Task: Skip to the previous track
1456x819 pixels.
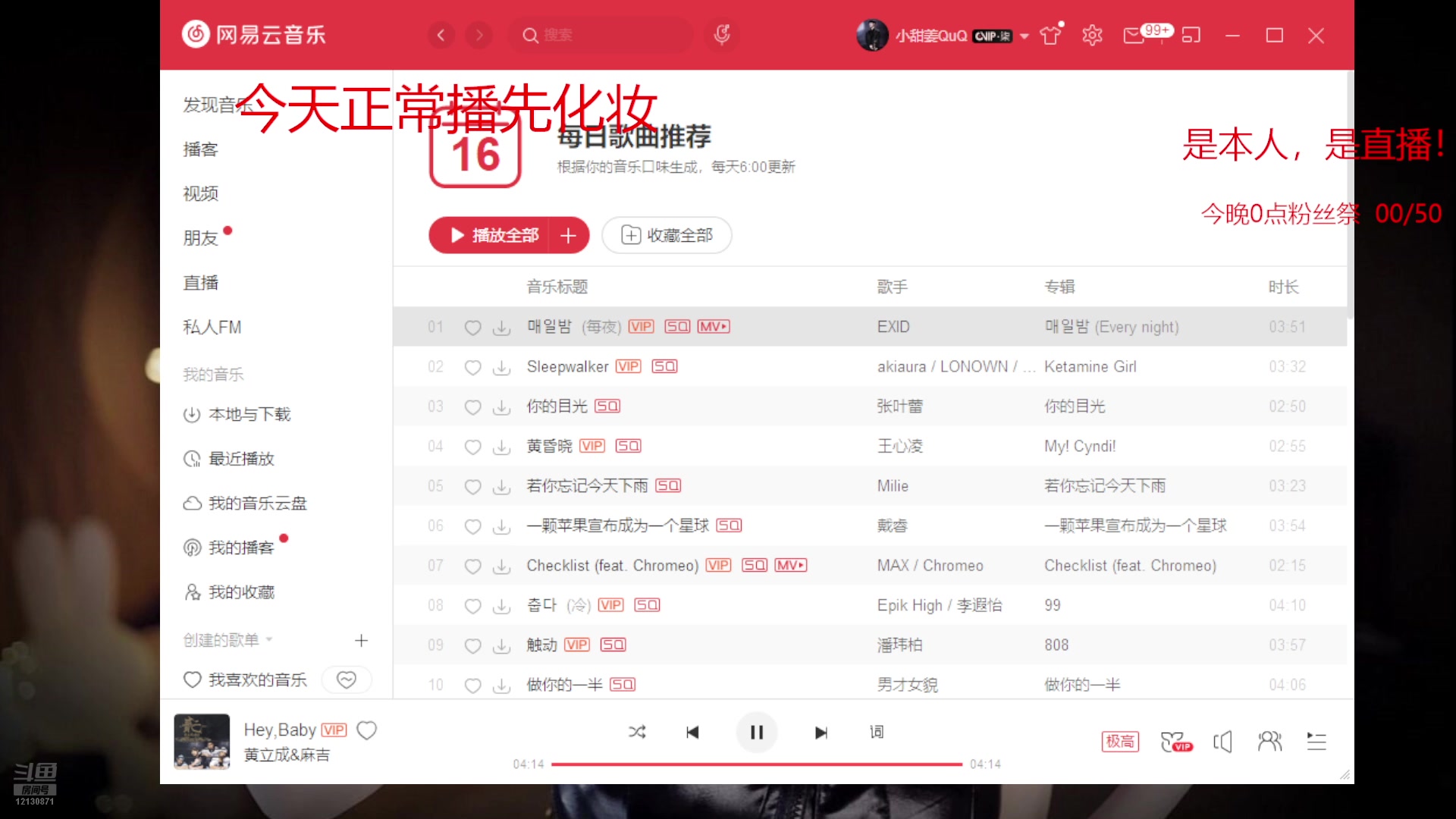Action: coord(692,733)
